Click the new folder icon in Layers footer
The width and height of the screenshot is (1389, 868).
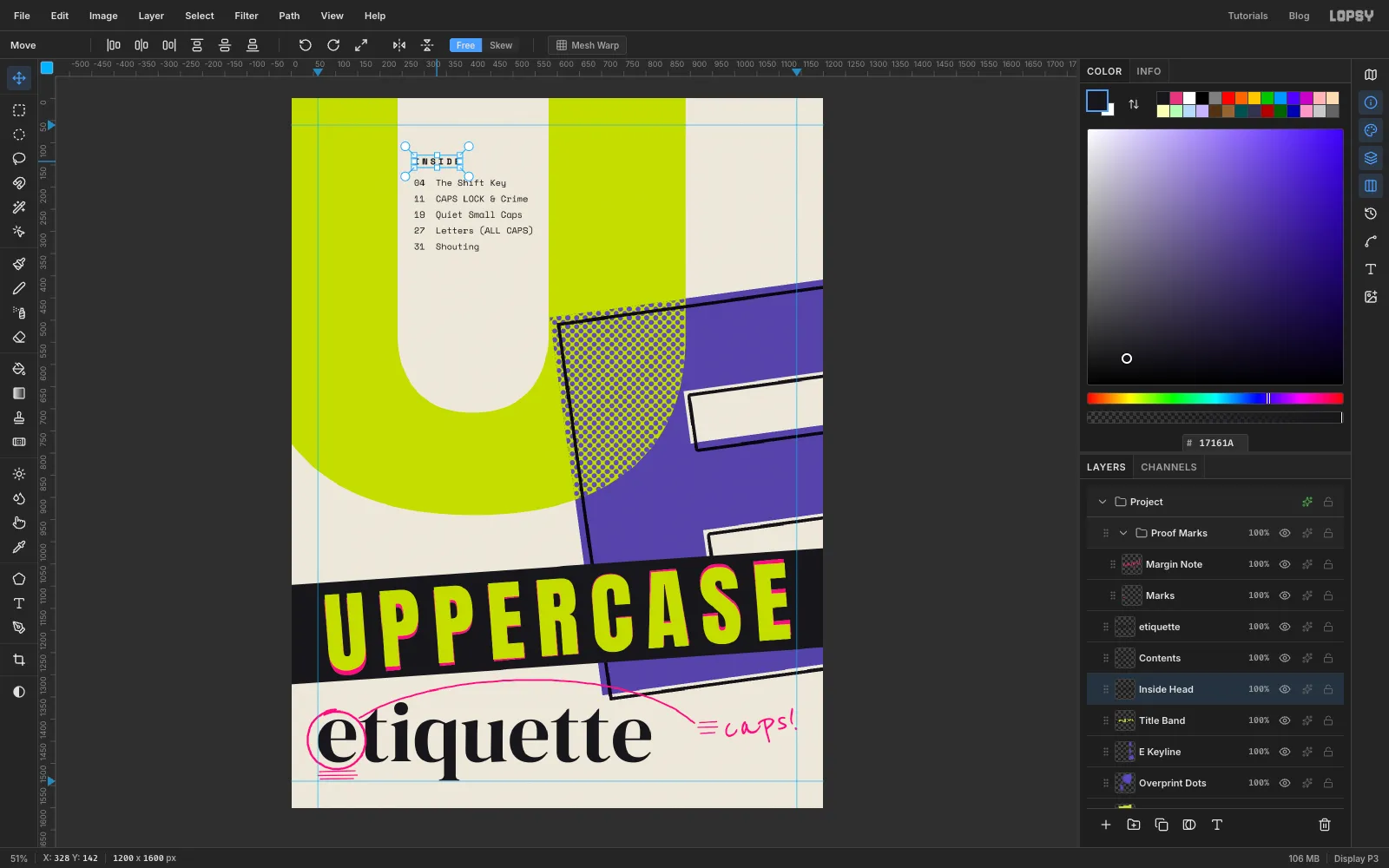1134,825
